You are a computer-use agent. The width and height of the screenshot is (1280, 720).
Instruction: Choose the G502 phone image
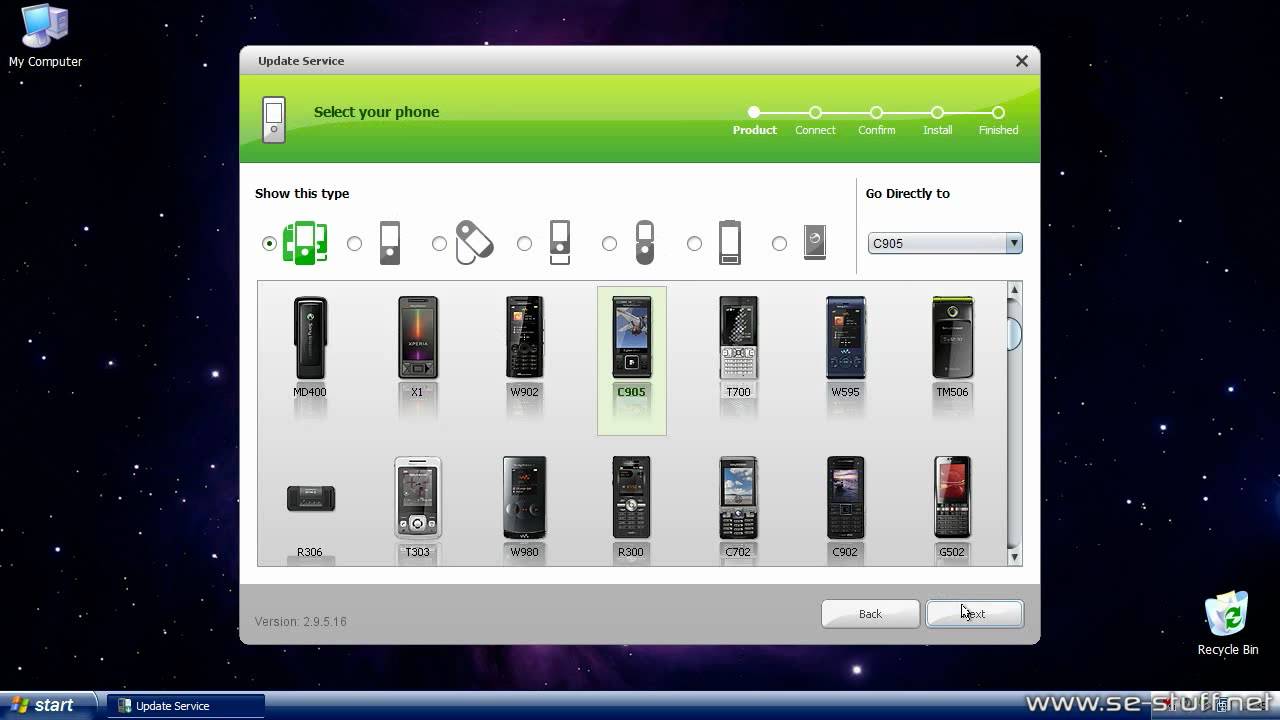coord(952,498)
